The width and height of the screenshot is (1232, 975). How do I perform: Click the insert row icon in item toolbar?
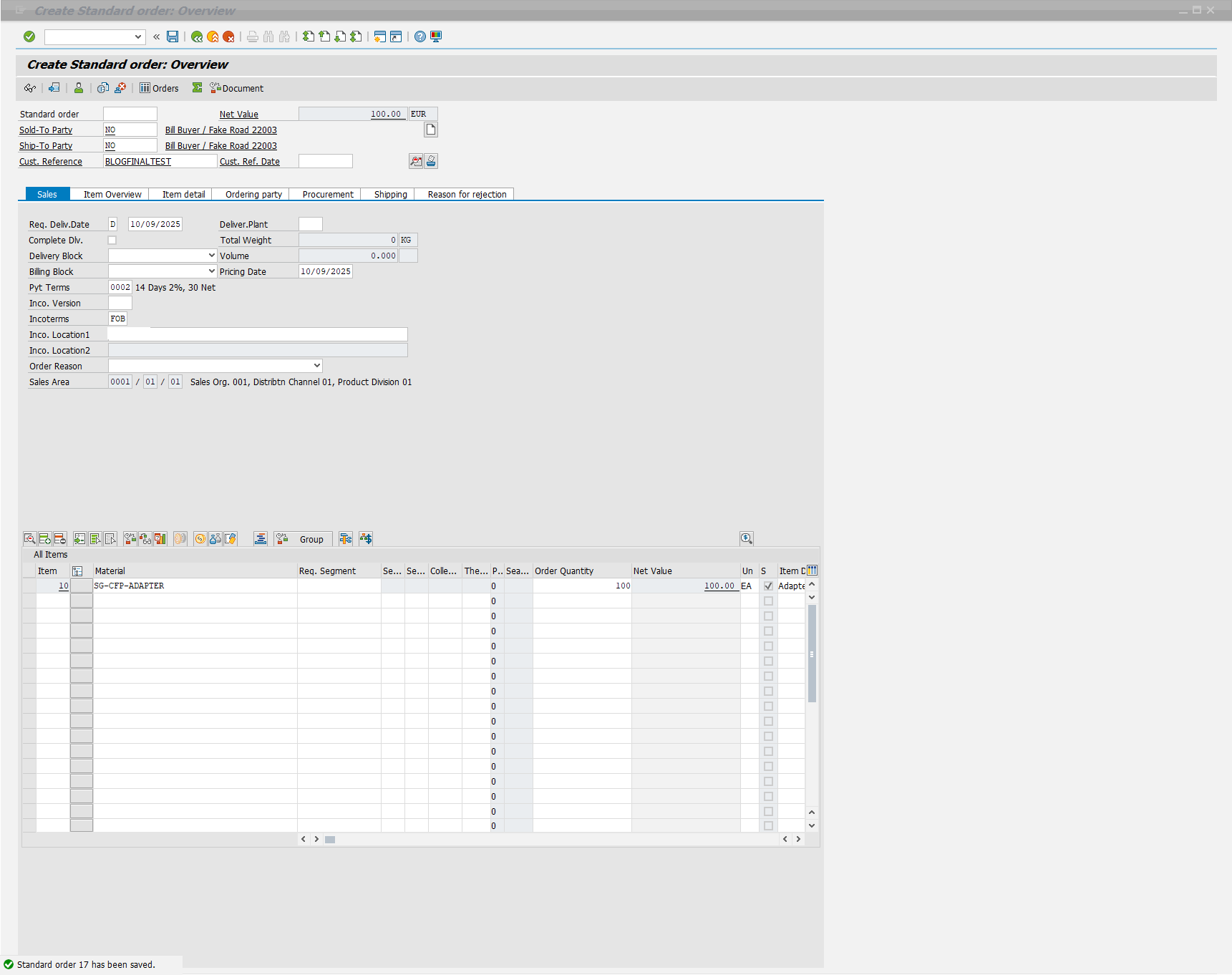45,539
